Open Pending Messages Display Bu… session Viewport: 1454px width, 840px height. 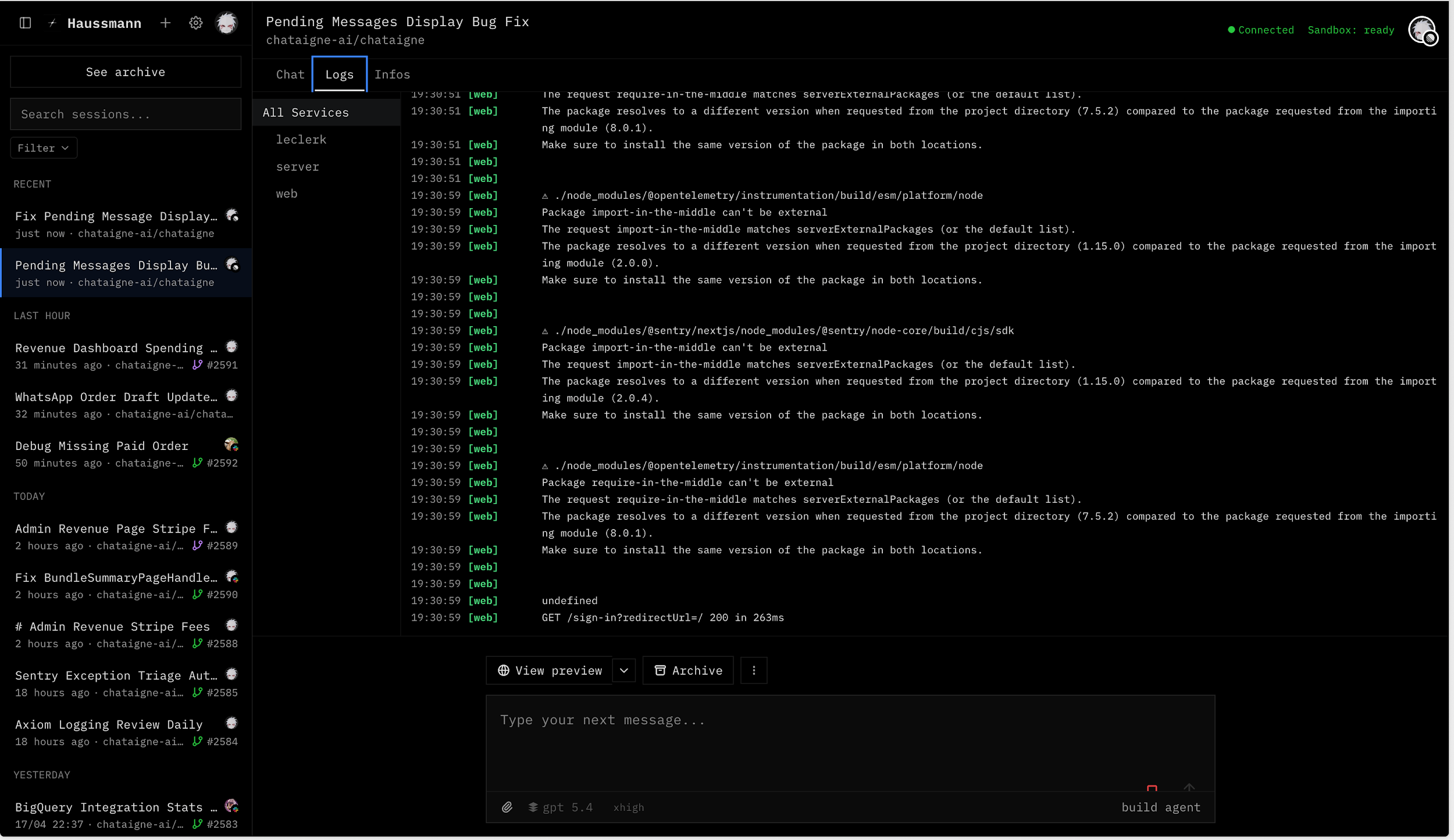point(126,273)
